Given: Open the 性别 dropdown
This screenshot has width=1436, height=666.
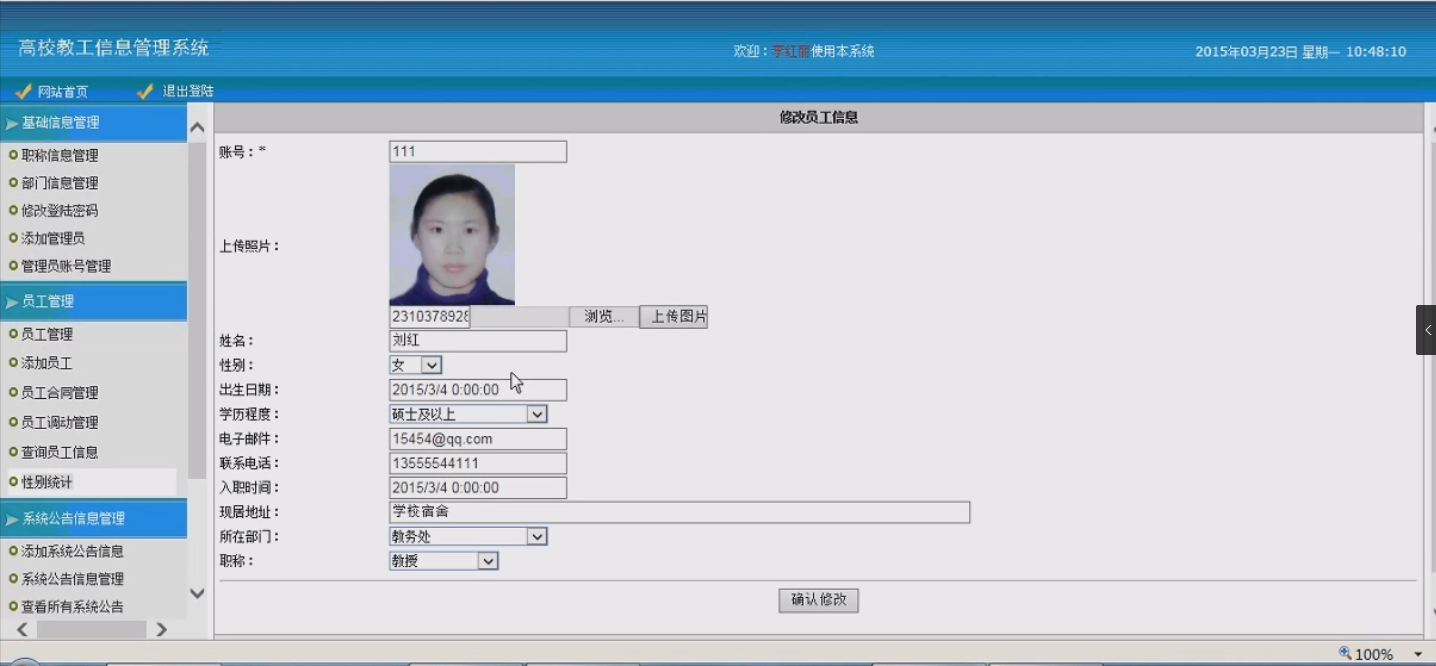Looking at the screenshot, I should (416, 365).
